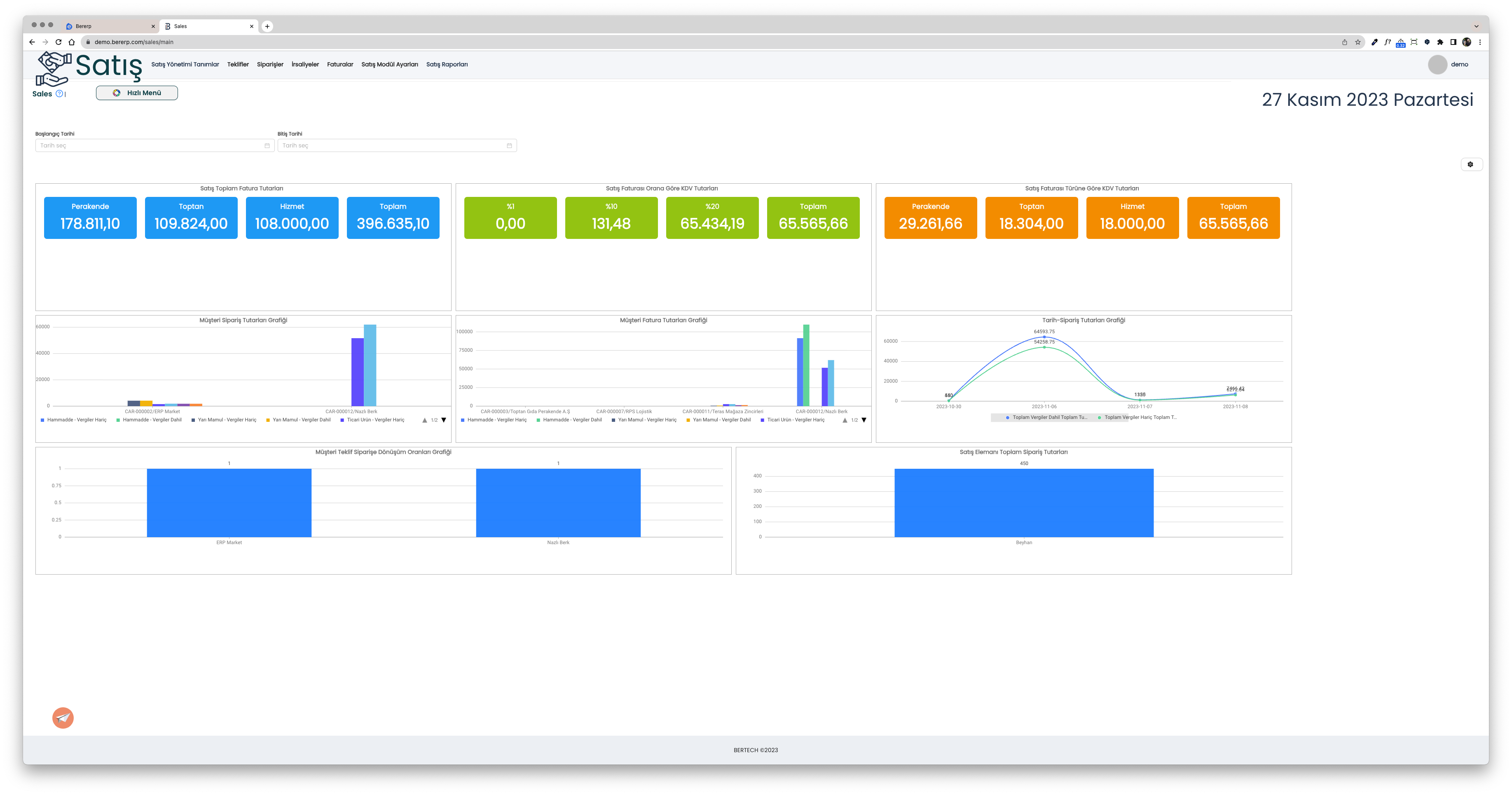This screenshot has width=1512, height=795.
Task: Go back with browser back arrow
Action: [x=32, y=42]
